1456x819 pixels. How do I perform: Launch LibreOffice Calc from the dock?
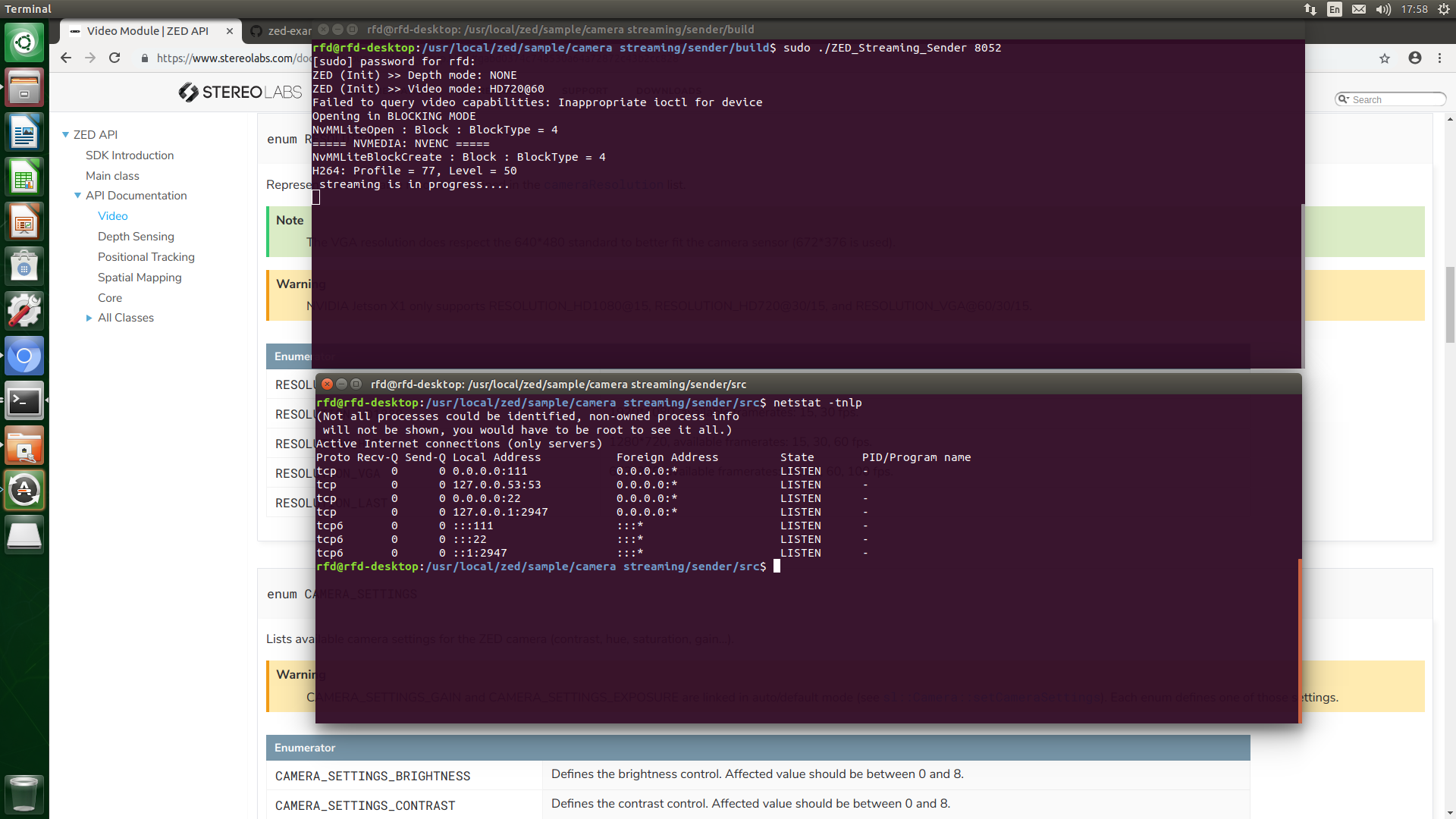coord(25,177)
